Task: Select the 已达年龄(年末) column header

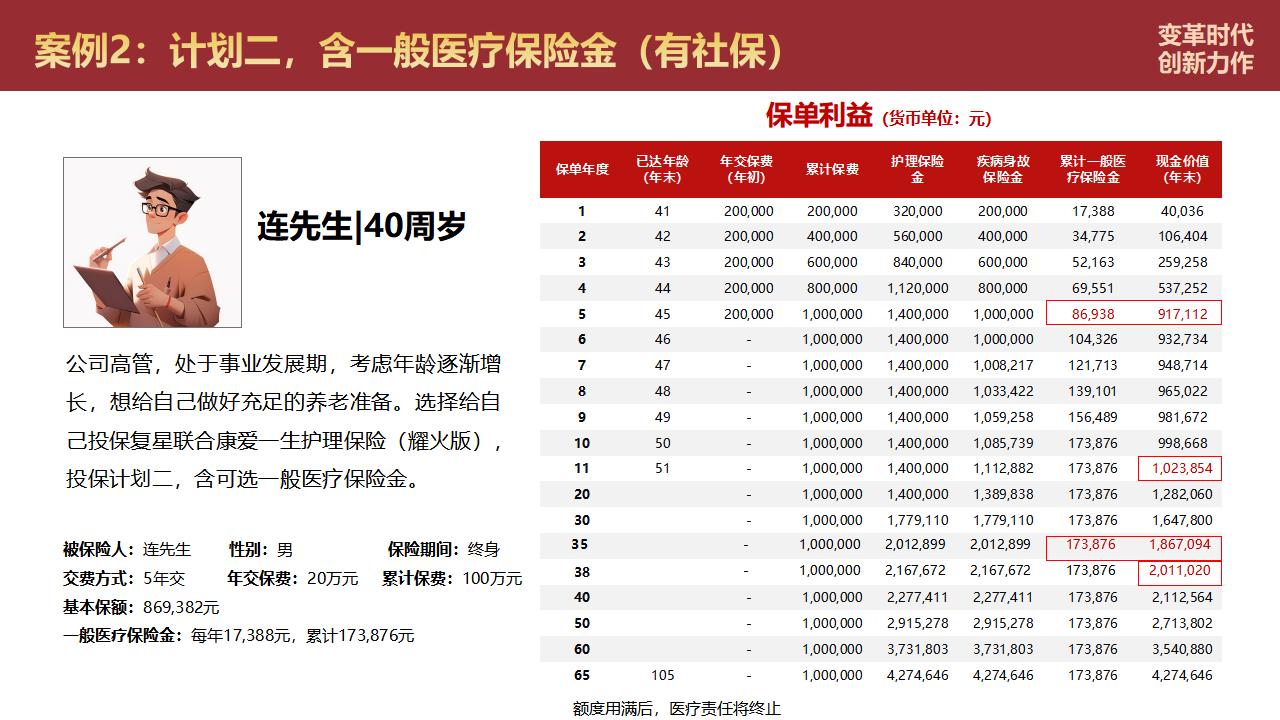Action: pos(662,169)
